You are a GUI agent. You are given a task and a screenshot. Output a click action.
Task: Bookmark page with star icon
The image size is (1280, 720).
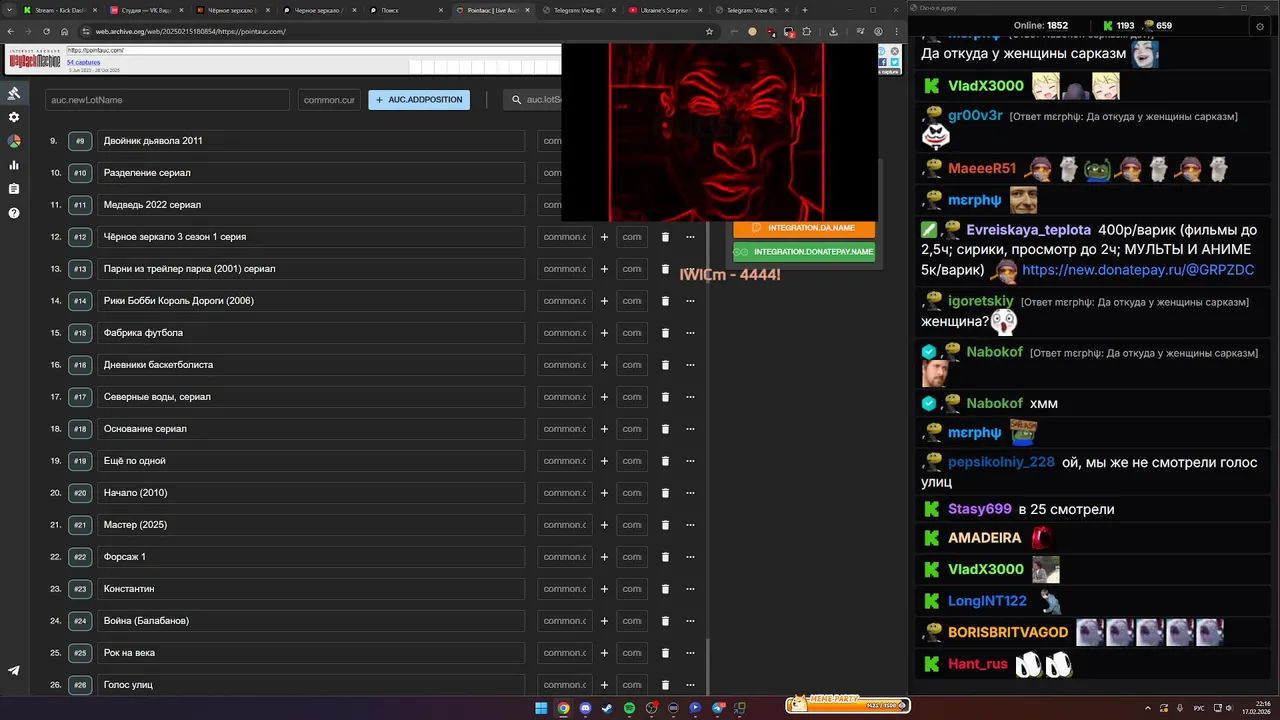coord(709,31)
